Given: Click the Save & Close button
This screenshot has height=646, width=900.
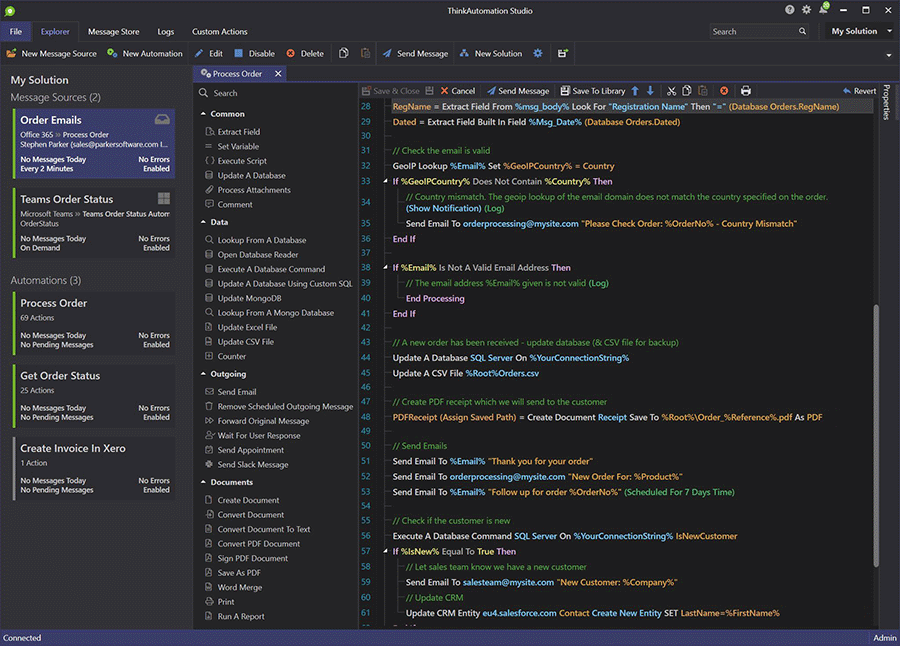Looking at the screenshot, I should tap(391, 91).
